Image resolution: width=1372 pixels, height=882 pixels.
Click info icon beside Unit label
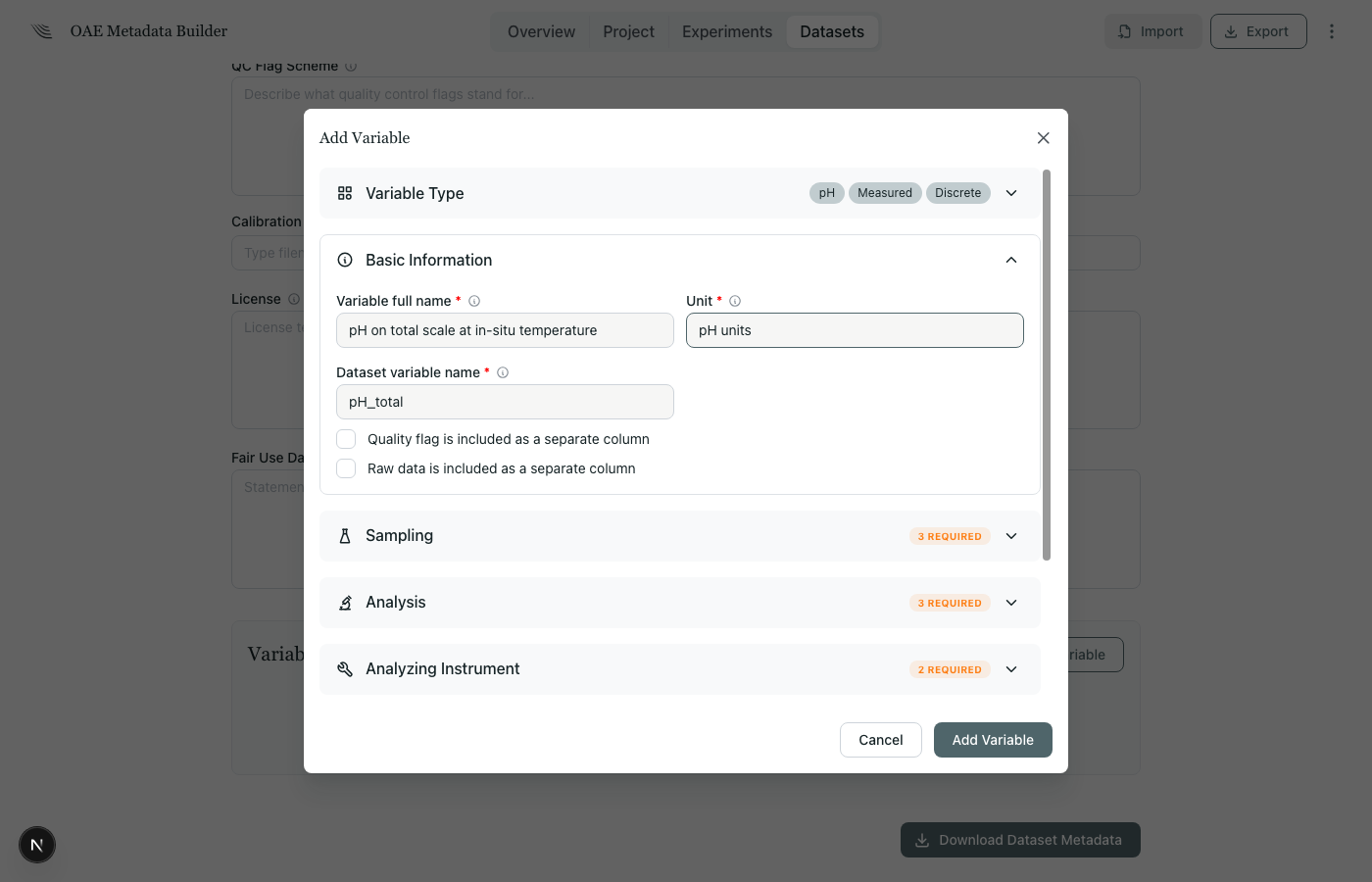[x=735, y=301]
